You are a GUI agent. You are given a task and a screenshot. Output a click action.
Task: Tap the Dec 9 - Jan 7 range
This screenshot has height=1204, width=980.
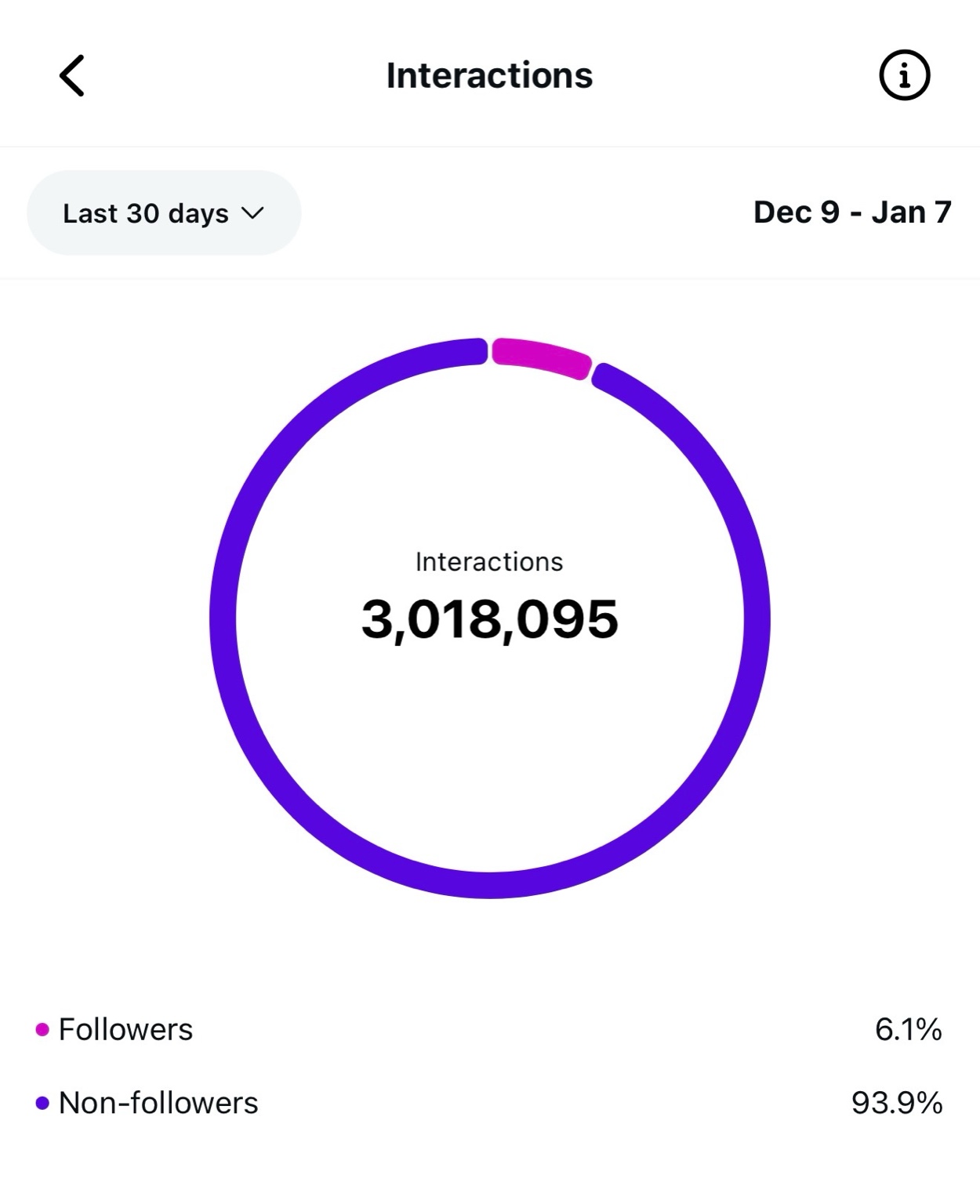851,212
